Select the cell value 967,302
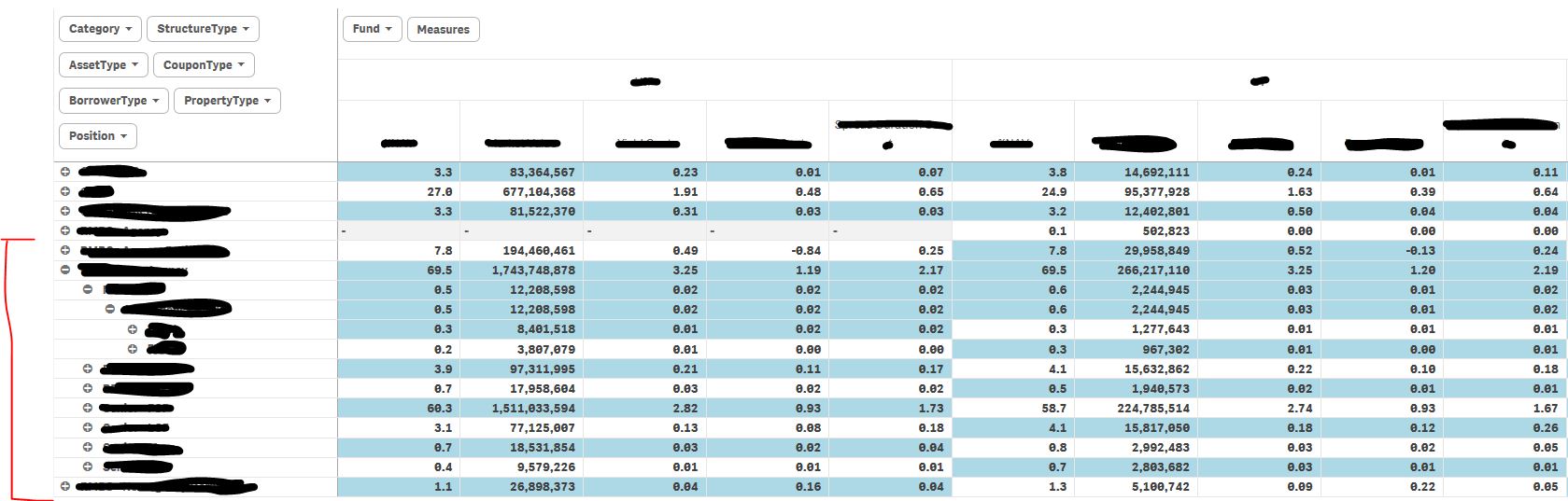This screenshot has height=501, width=1568. 1136,350
